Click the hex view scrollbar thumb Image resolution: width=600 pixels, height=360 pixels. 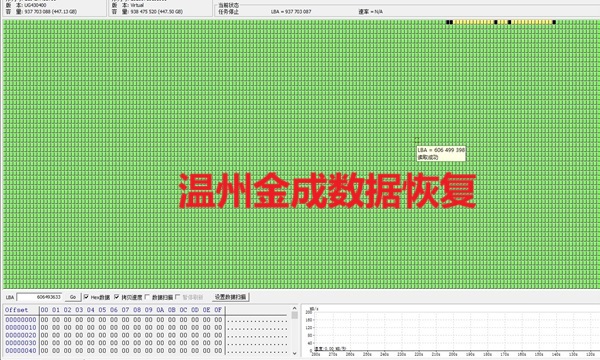294,315
